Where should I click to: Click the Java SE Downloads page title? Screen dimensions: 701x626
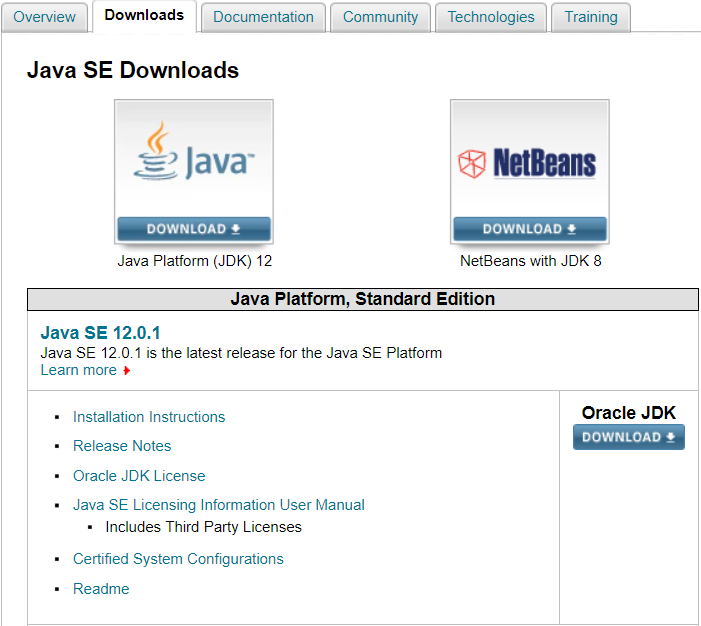pos(133,70)
